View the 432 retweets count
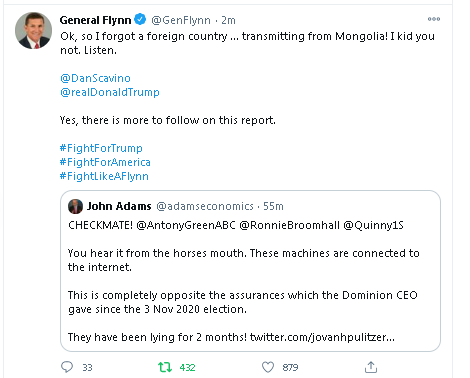This screenshot has height=378, width=470. [x=187, y=367]
